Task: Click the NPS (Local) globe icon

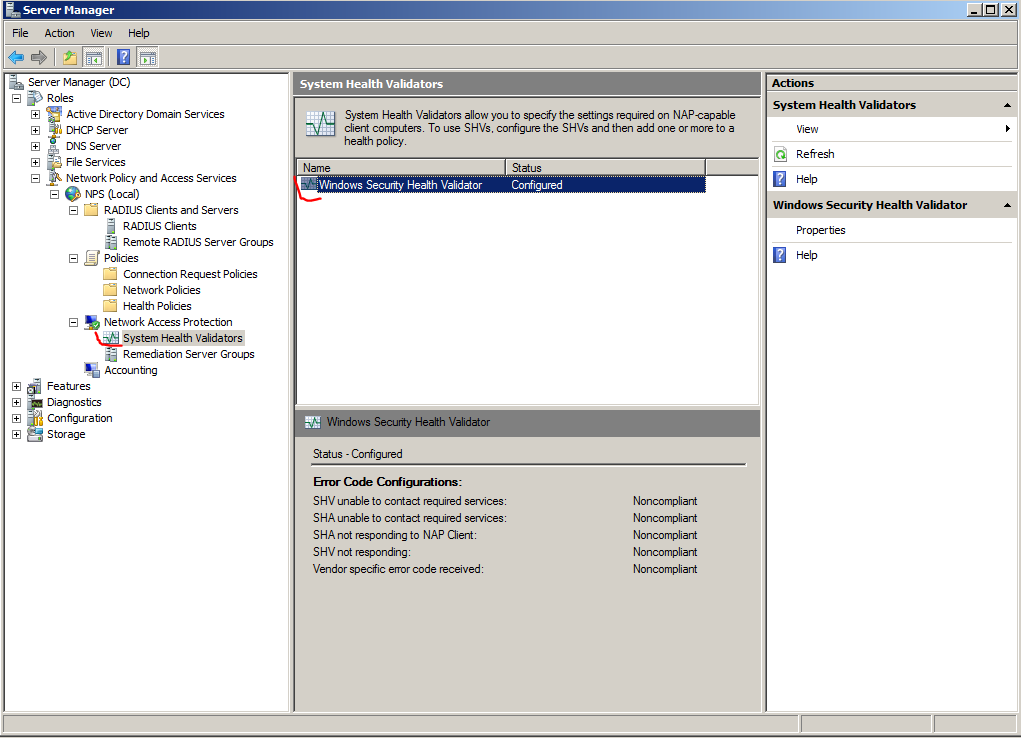Action: (73, 194)
